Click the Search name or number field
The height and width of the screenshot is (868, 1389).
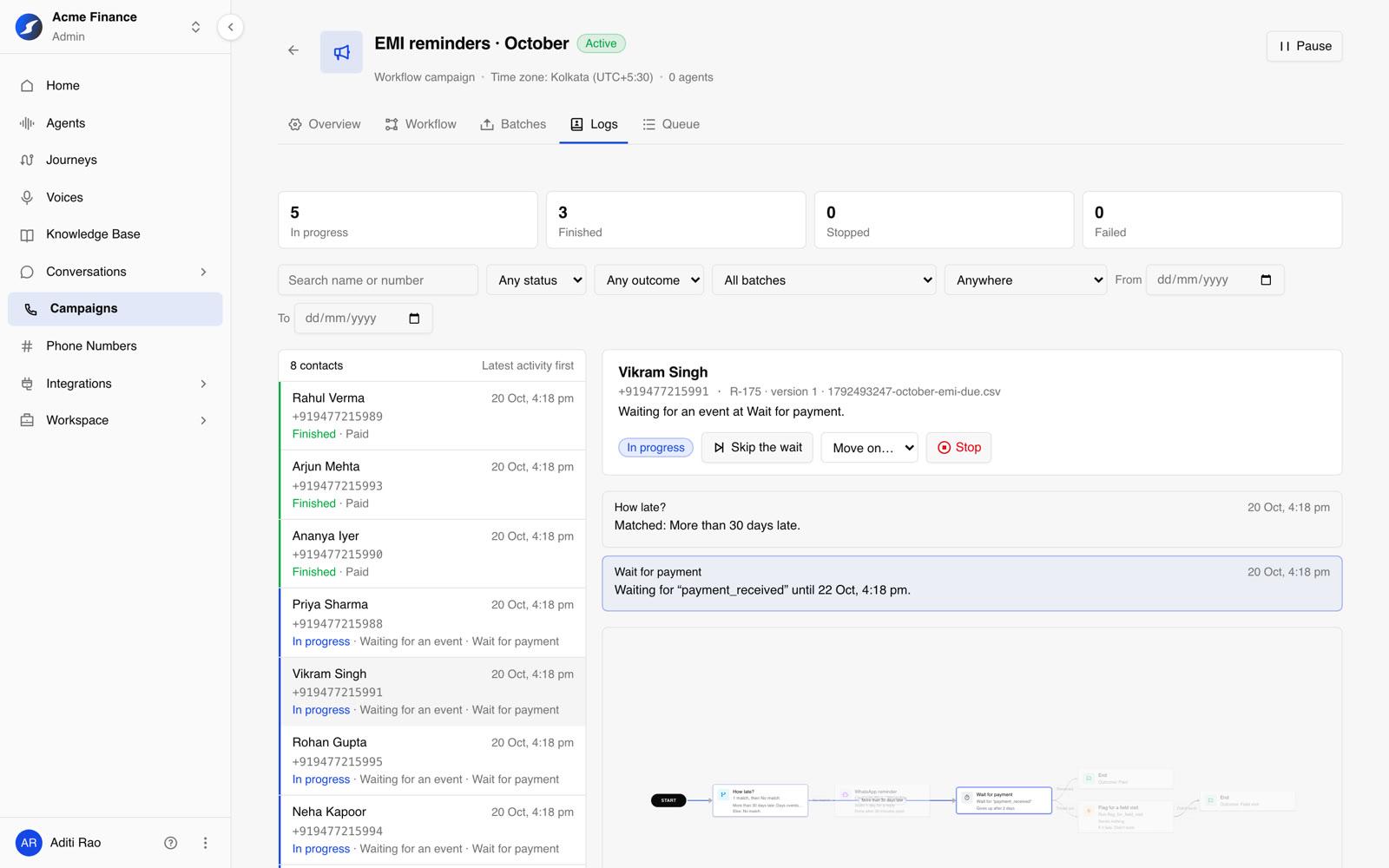point(378,279)
